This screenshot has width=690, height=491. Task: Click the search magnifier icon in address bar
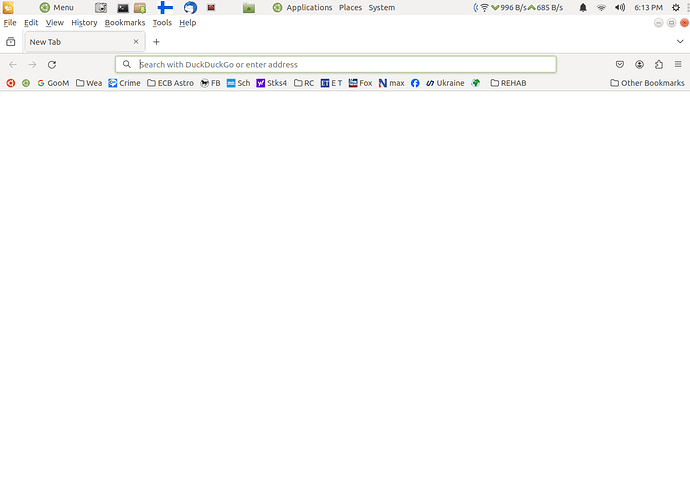[127, 64]
